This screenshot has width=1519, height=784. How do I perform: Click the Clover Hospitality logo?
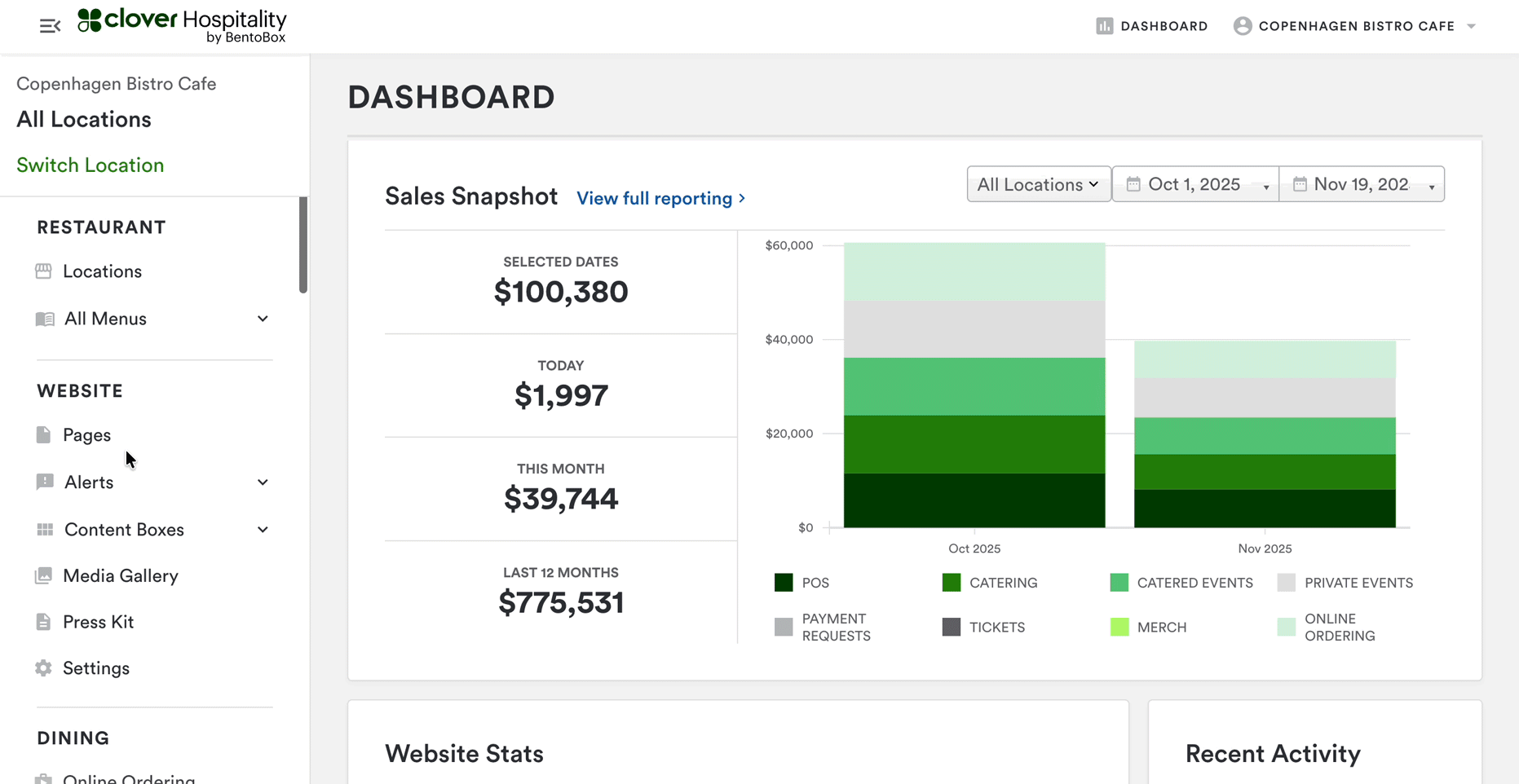[182, 25]
